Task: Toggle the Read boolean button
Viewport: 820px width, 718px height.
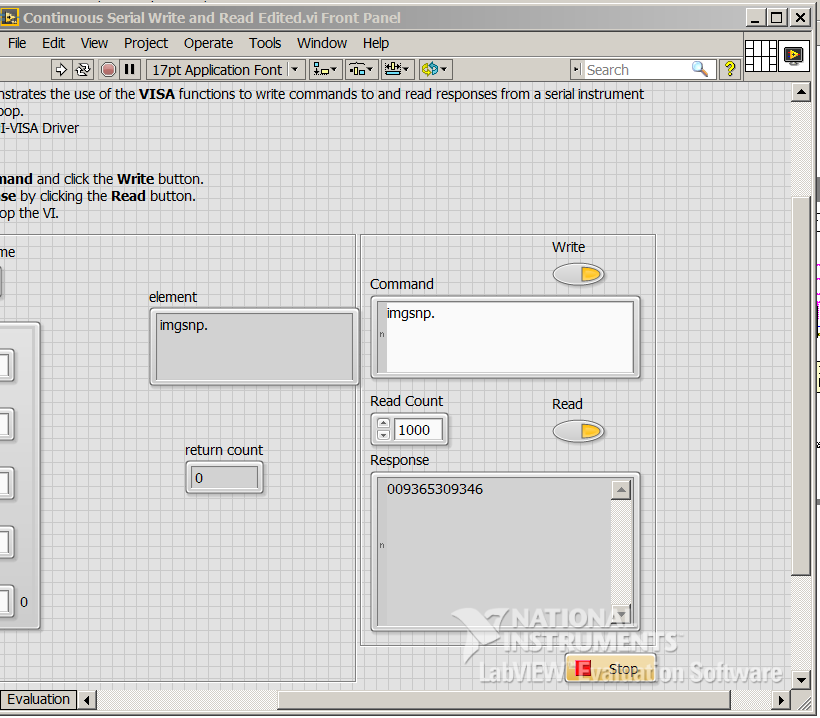Action: pyautogui.click(x=578, y=431)
